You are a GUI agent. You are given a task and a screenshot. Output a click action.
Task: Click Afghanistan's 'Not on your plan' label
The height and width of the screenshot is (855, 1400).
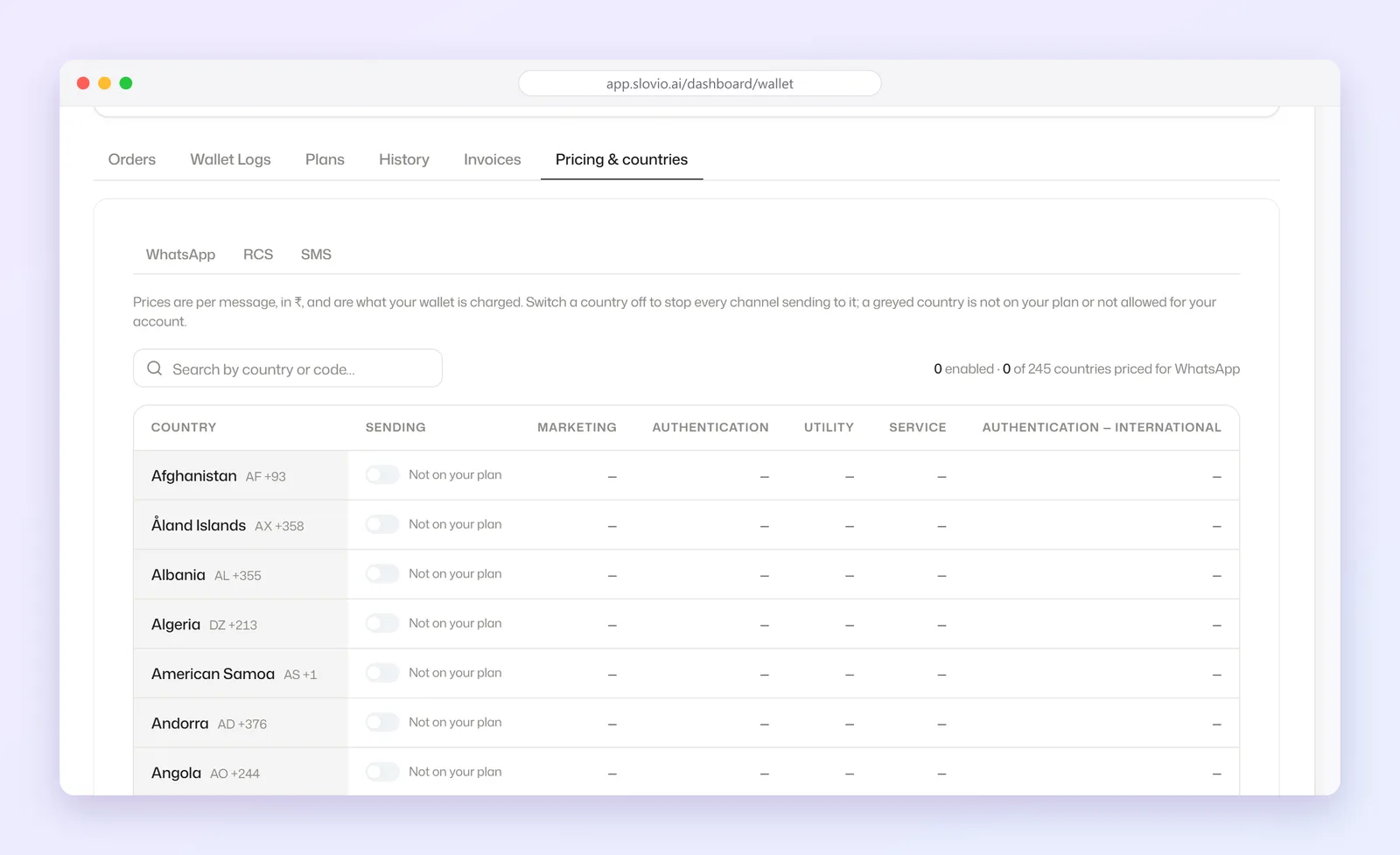pyautogui.click(x=455, y=475)
